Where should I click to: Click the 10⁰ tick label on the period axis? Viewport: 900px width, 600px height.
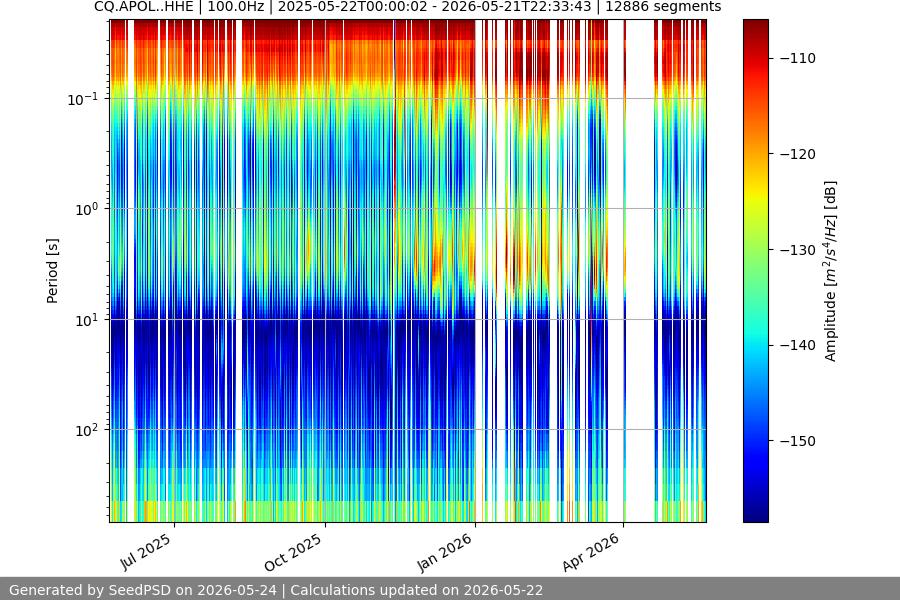pyautogui.click(x=86, y=209)
